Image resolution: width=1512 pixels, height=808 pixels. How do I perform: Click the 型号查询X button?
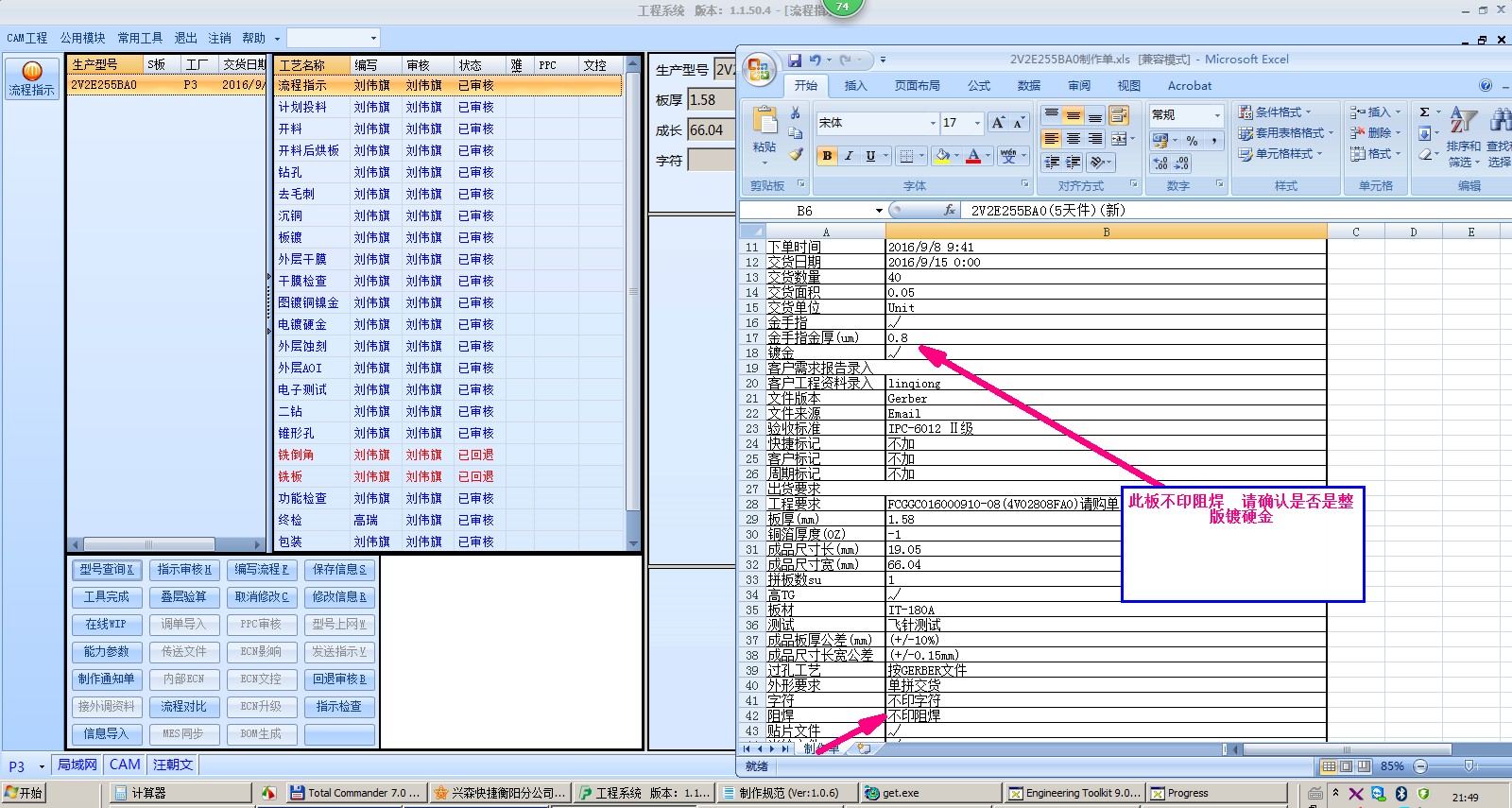click(107, 570)
